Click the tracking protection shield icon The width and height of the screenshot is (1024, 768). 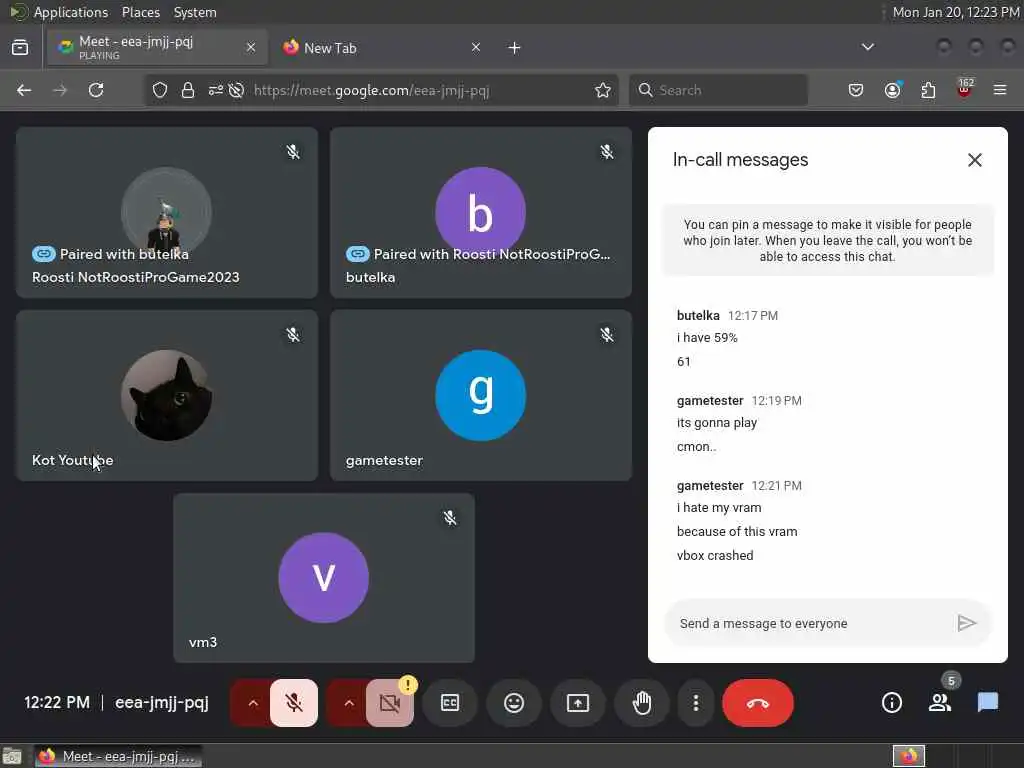pyautogui.click(x=160, y=90)
